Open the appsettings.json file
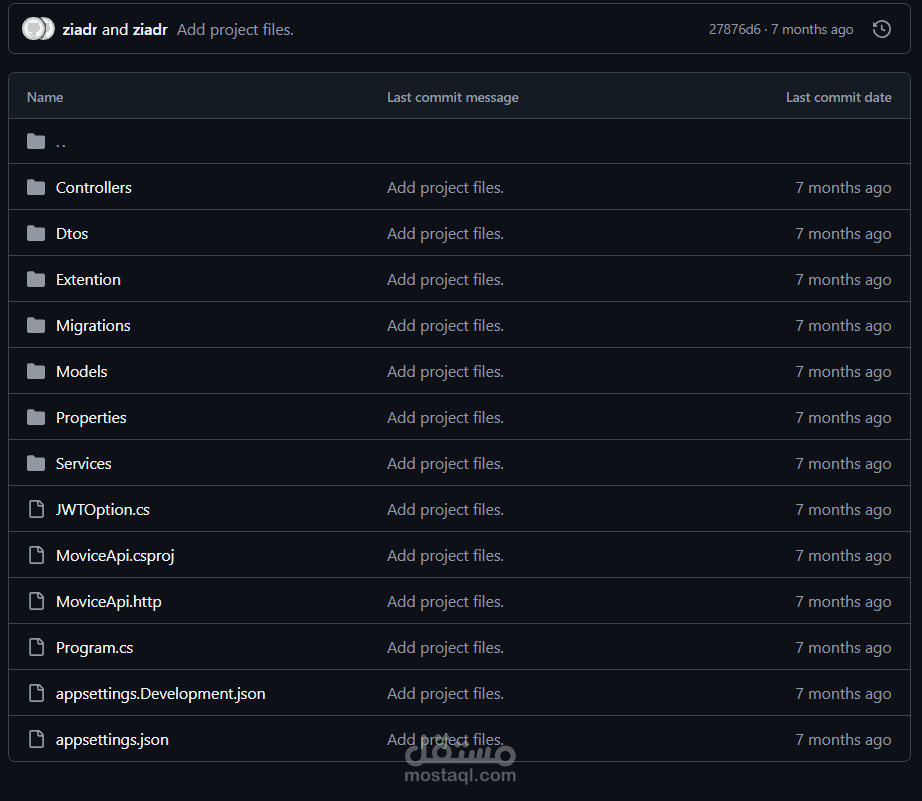 112,740
